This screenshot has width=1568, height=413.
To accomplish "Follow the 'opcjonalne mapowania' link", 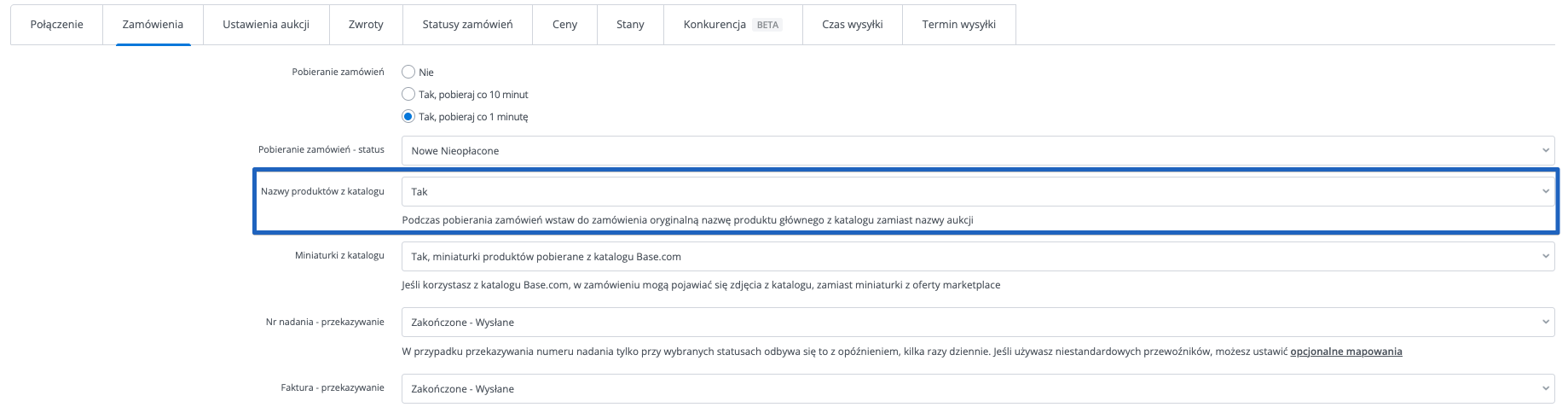I will [x=1345, y=352].
